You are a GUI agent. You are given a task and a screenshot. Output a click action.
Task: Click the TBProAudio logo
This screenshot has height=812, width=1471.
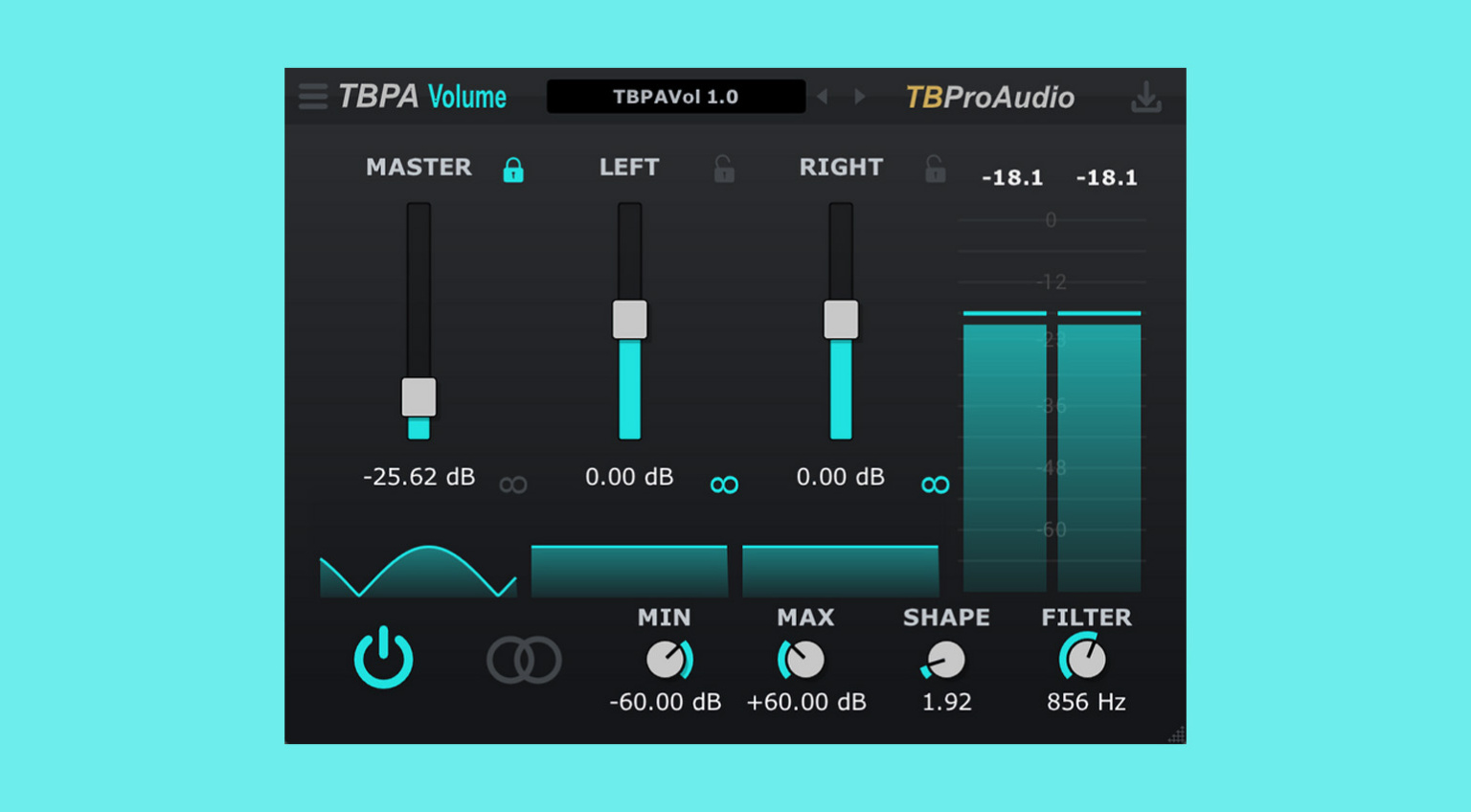(990, 97)
